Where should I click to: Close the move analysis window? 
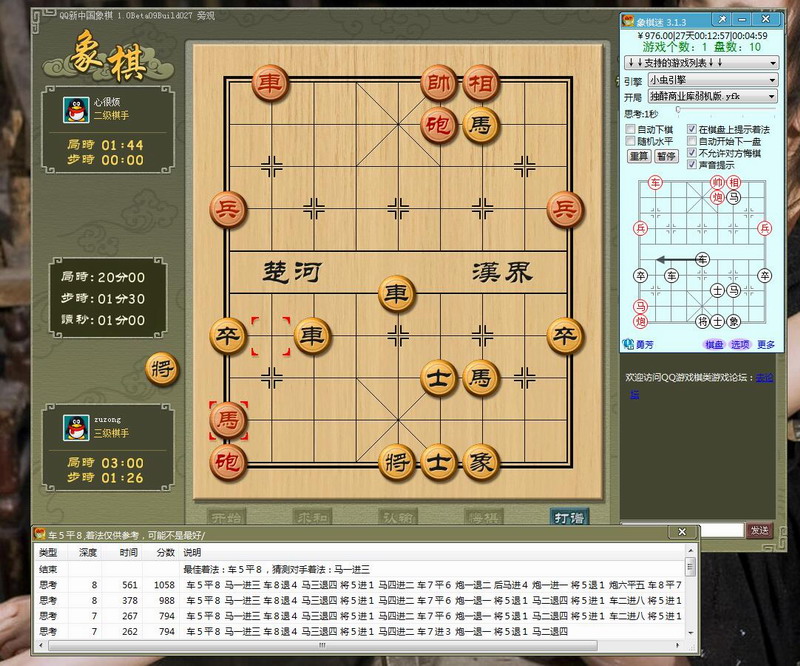(x=682, y=532)
